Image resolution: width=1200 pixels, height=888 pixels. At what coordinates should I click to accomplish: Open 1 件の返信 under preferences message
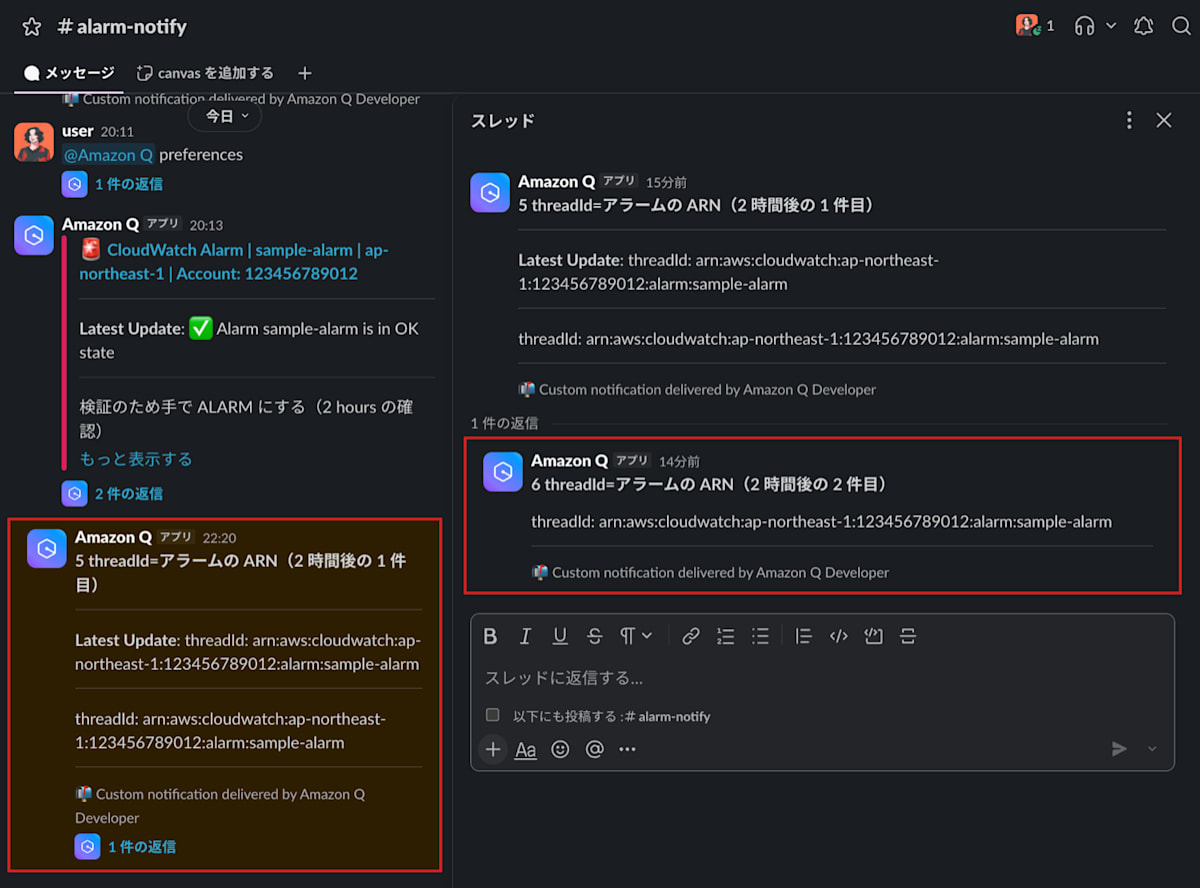click(x=129, y=184)
